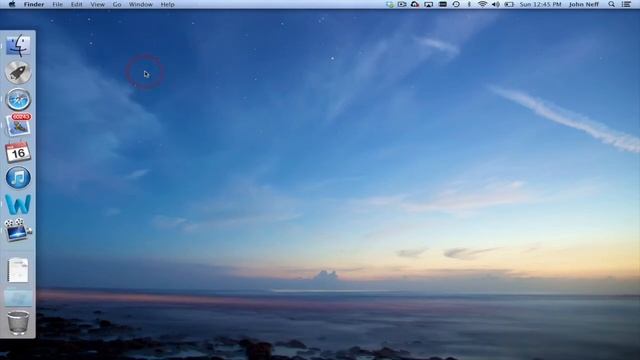Open the green menu bar icon left of the recorder
This screenshot has width=640, height=360.
tap(390, 4)
